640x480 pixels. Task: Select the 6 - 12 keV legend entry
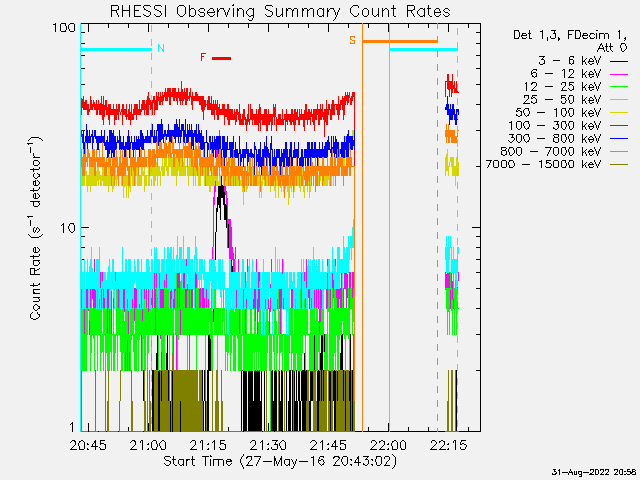579,74
